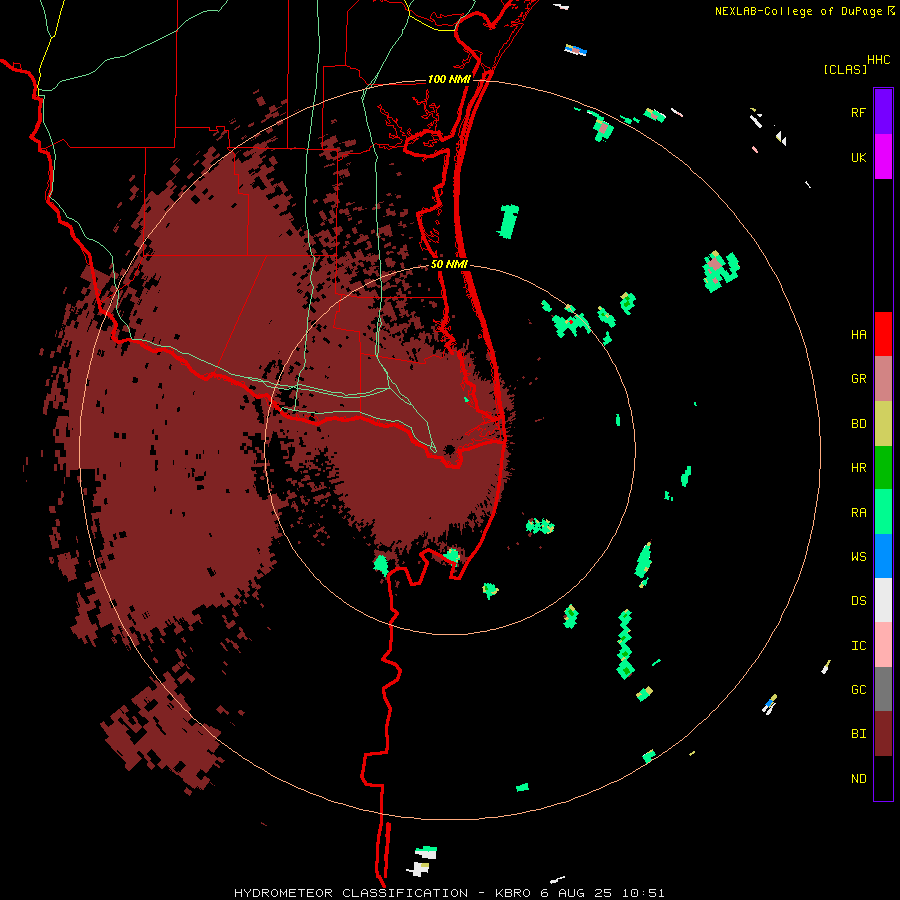Click the white DS dry snow swatch
The image size is (900, 900).
(x=883, y=600)
